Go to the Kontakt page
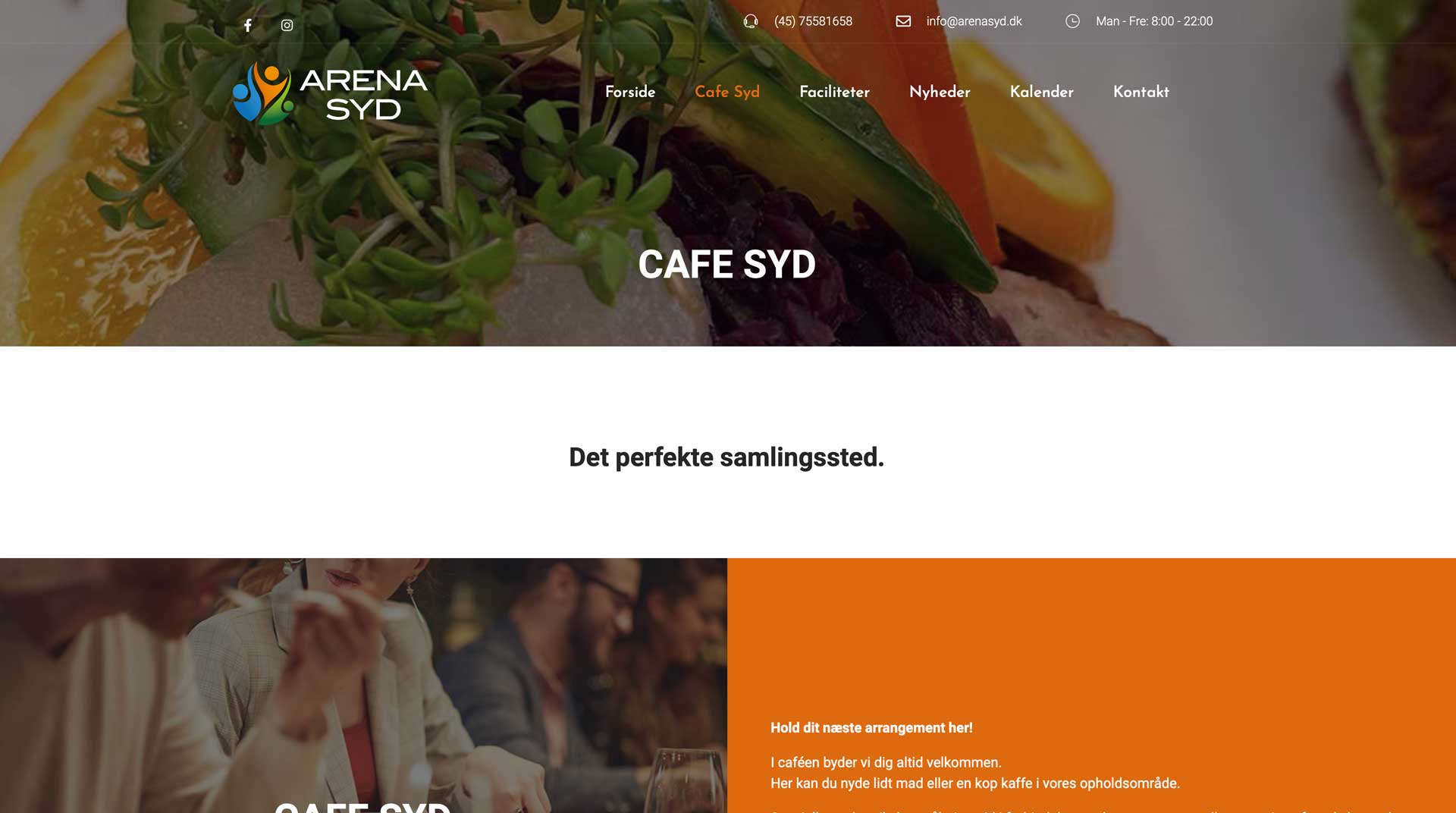The height and width of the screenshot is (813, 1456). click(x=1141, y=92)
